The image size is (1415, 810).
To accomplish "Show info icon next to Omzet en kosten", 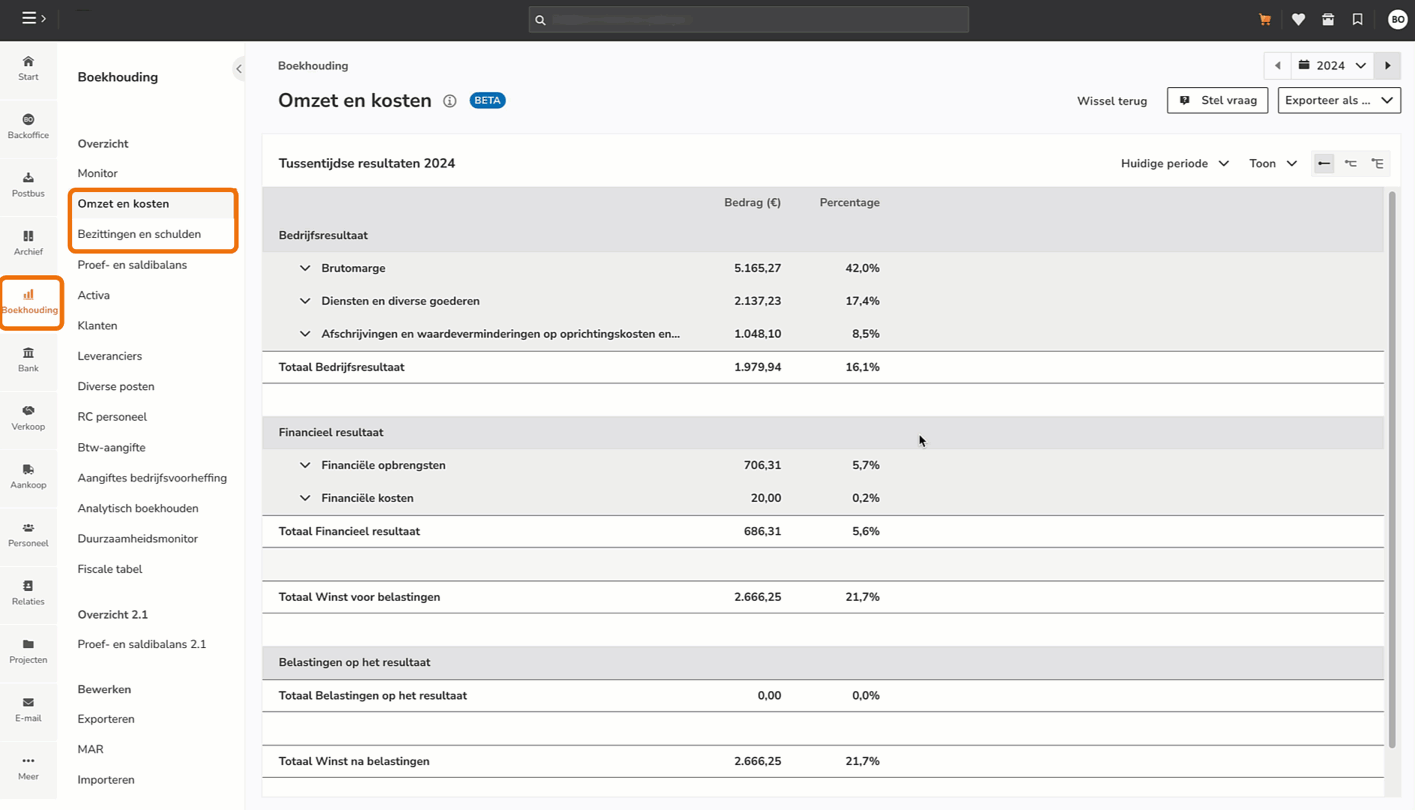I will pyautogui.click(x=450, y=101).
